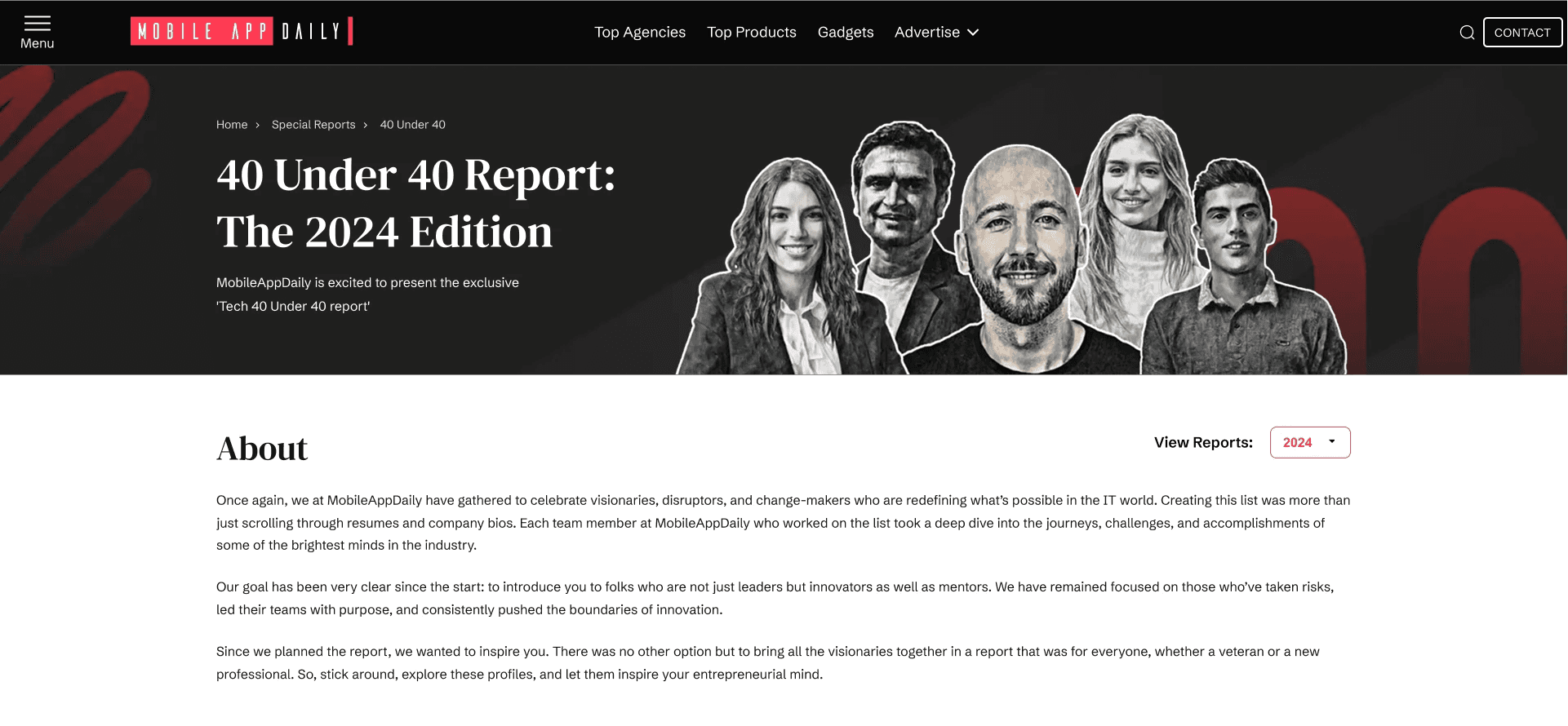Click the '40 Under 40 Report' headline
Image resolution: width=1568 pixels, height=726 pixels.
416,203
